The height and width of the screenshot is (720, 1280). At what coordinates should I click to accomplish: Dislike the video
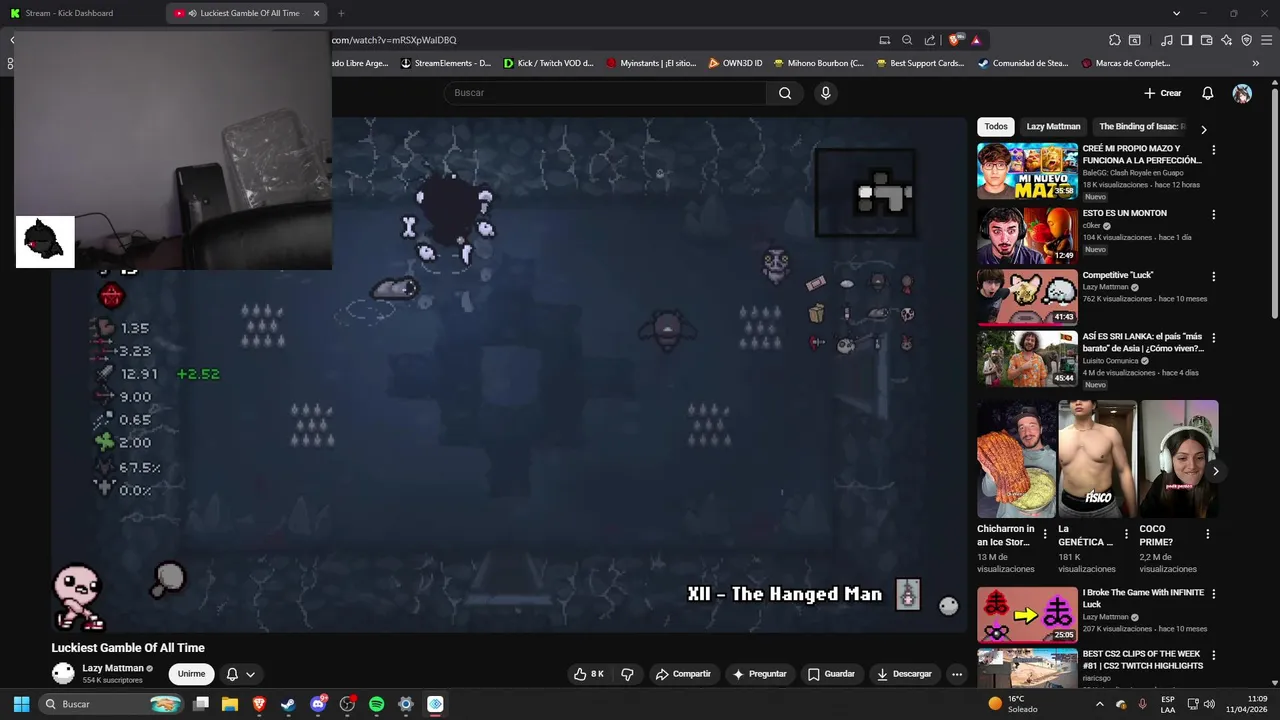tap(628, 674)
